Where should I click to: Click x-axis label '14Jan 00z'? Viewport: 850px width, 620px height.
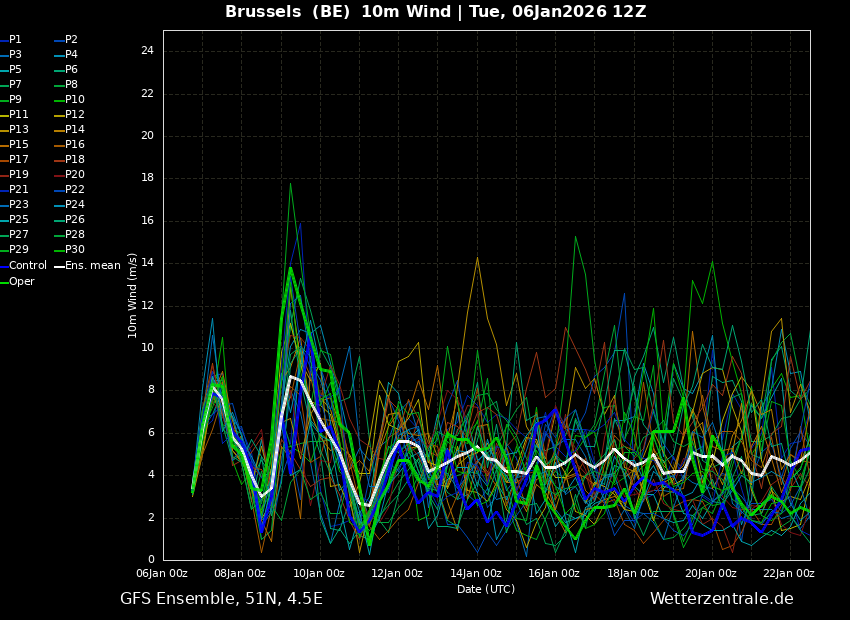[x=475, y=573]
